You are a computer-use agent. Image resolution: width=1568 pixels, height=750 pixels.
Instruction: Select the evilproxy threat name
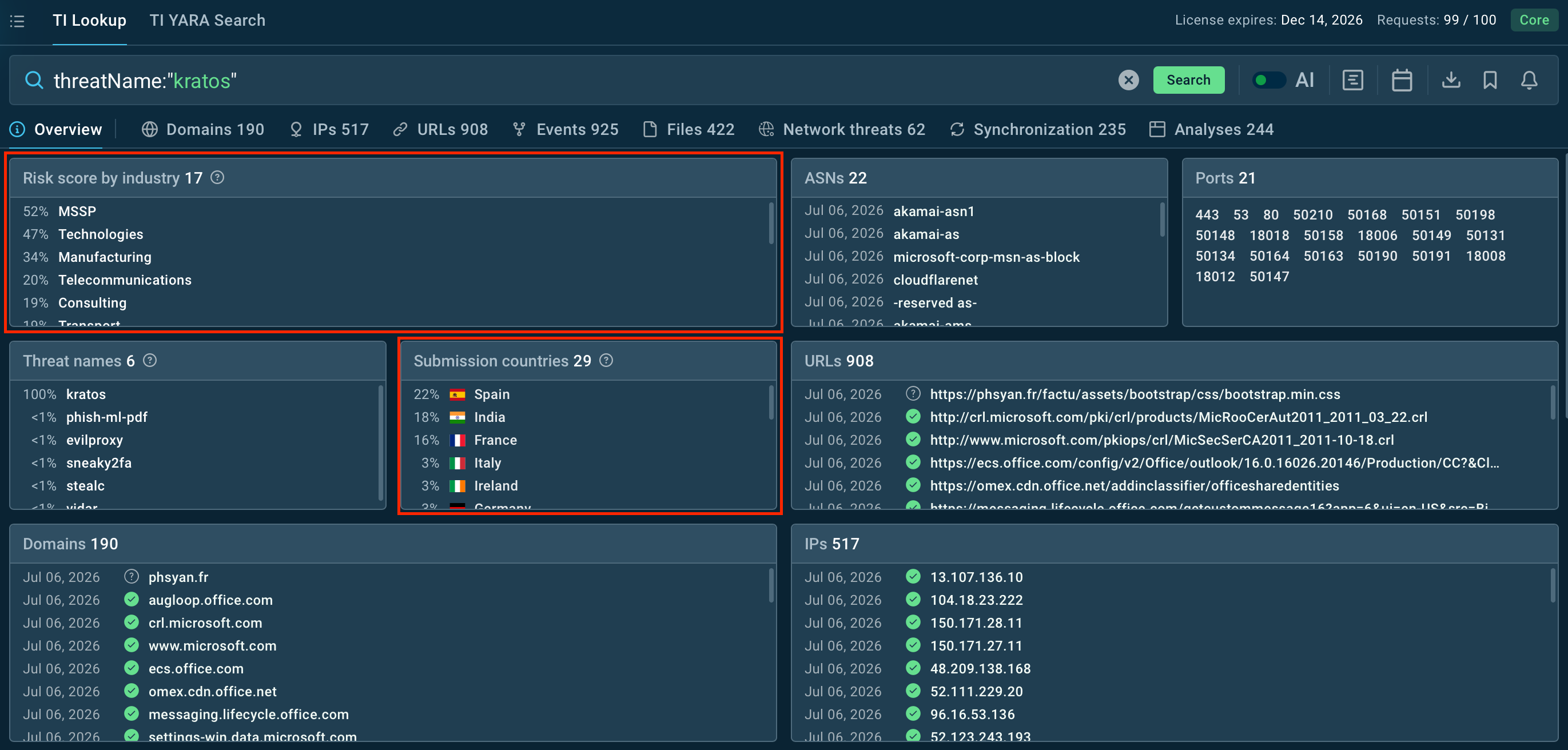[x=94, y=440]
